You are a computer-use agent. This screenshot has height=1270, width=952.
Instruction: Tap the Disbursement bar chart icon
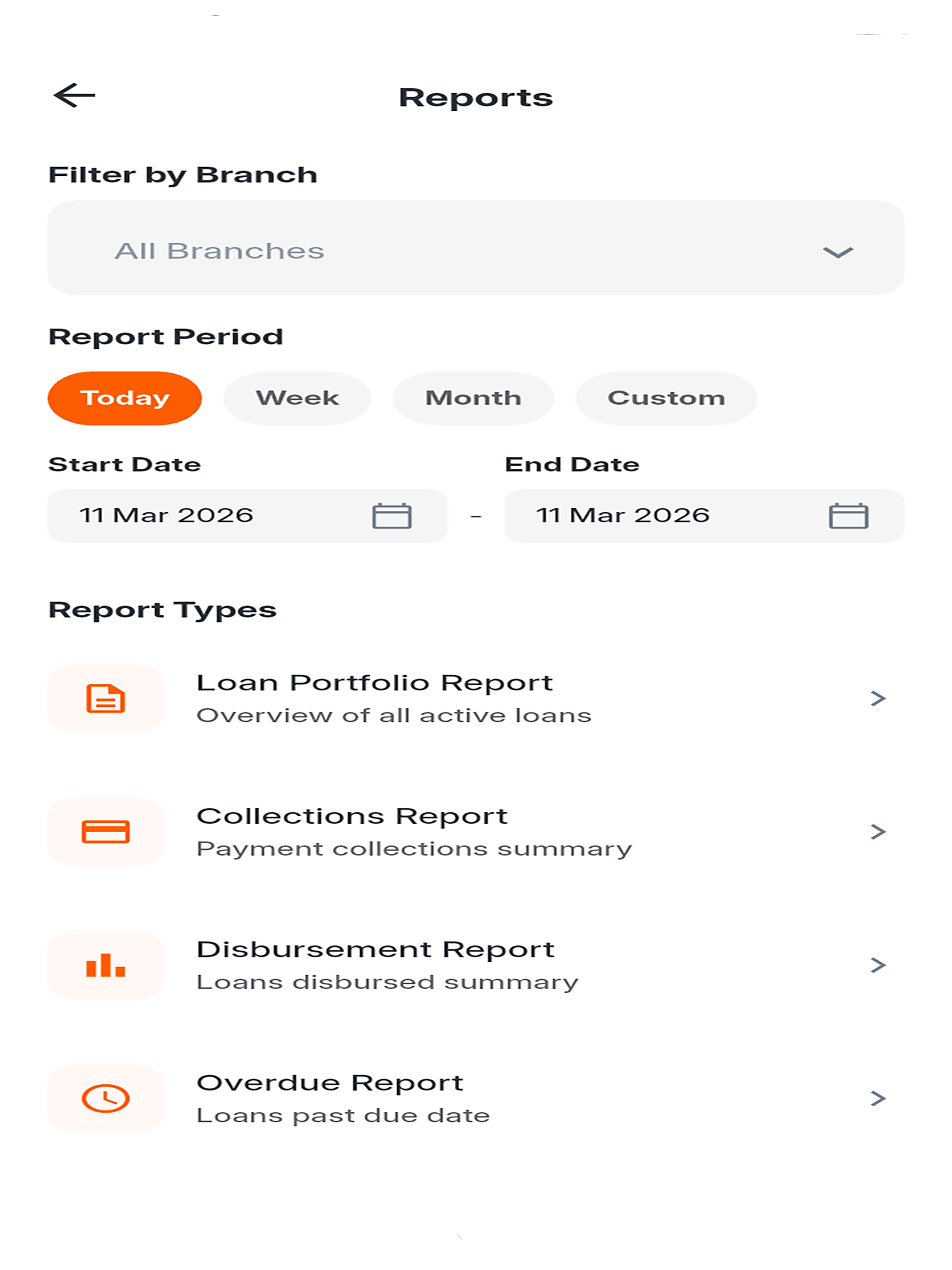106,965
